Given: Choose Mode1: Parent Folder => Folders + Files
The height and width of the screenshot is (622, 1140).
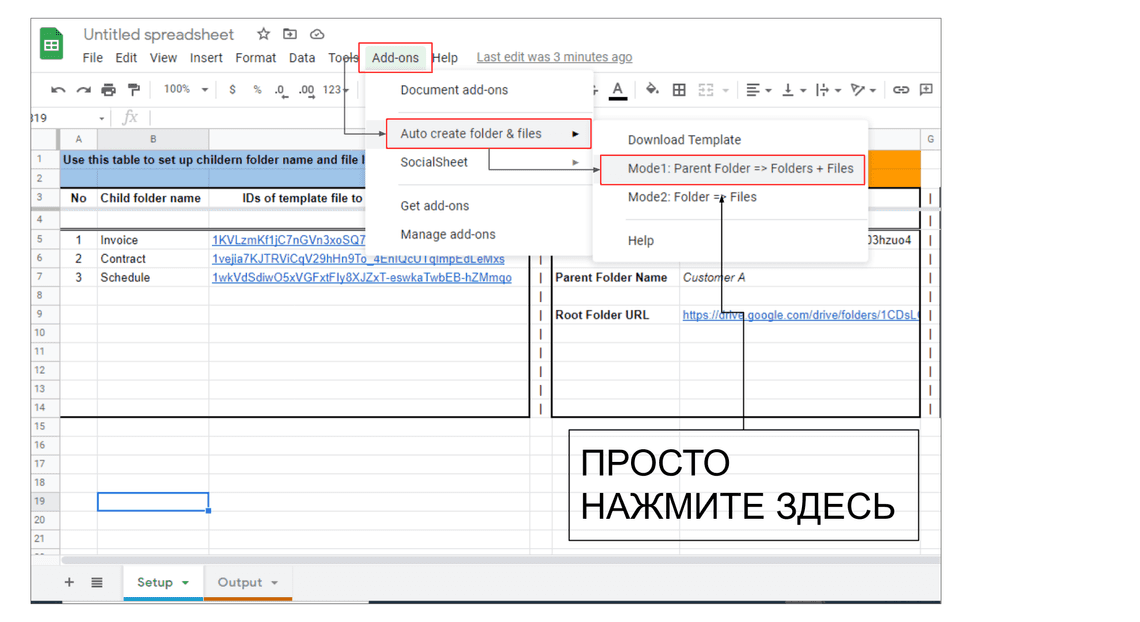Looking at the screenshot, I should (x=739, y=169).
